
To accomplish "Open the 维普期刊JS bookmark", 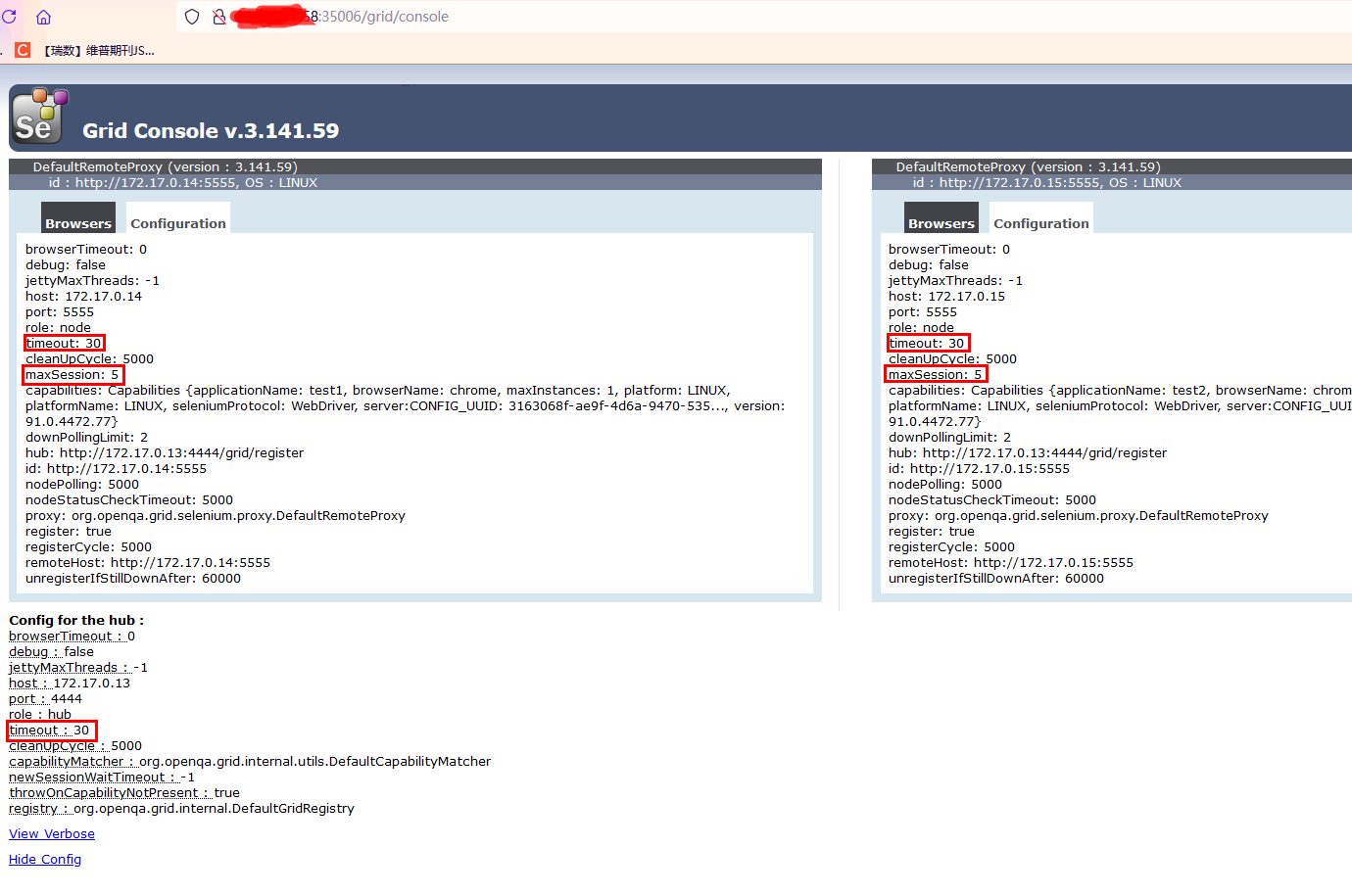I will coord(99,50).
